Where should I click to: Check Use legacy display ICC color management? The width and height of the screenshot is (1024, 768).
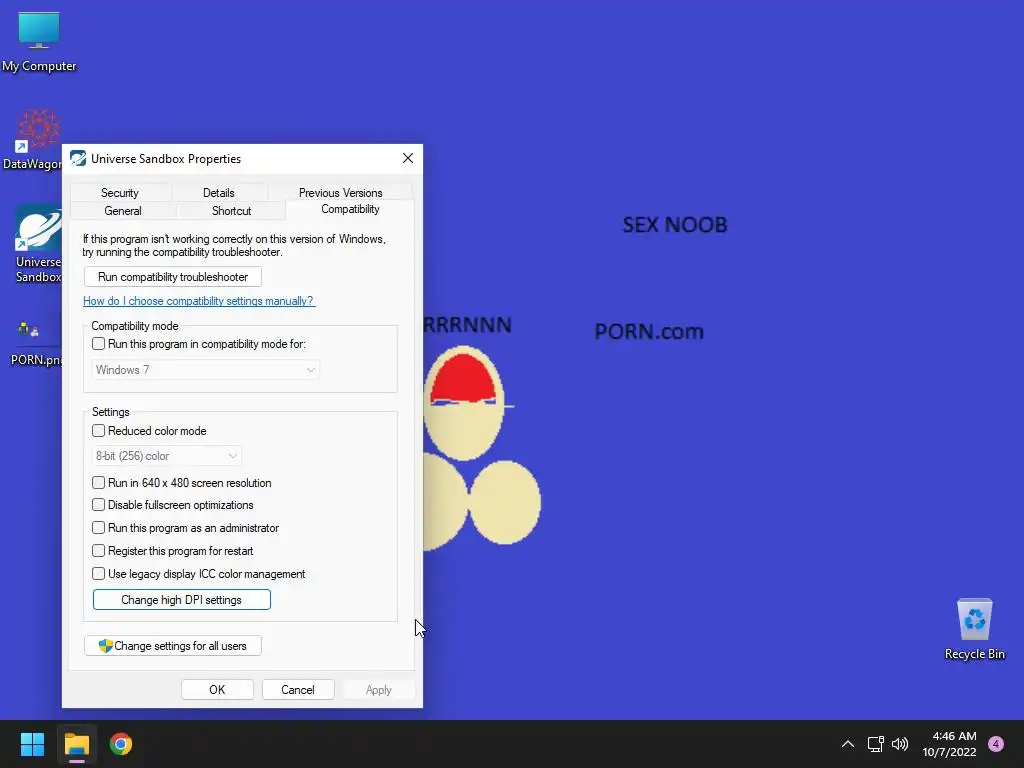tap(99, 573)
